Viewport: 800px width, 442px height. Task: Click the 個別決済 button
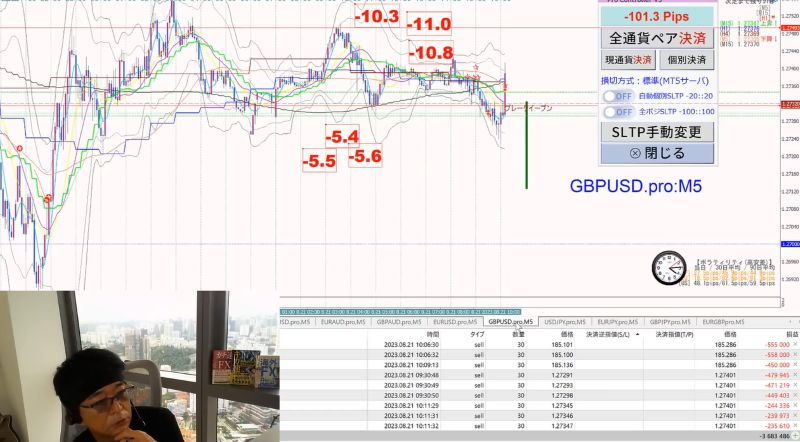(x=686, y=60)
